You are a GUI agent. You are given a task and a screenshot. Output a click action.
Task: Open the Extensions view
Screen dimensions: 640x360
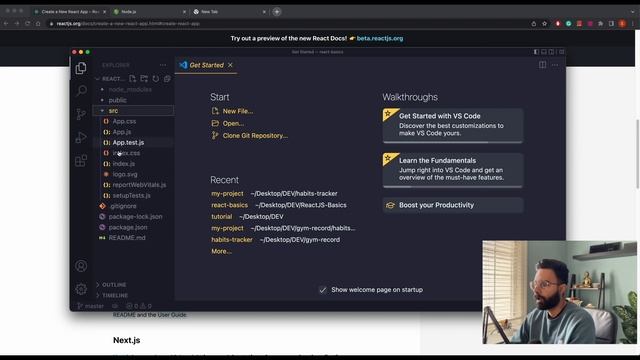pos(81,161)
